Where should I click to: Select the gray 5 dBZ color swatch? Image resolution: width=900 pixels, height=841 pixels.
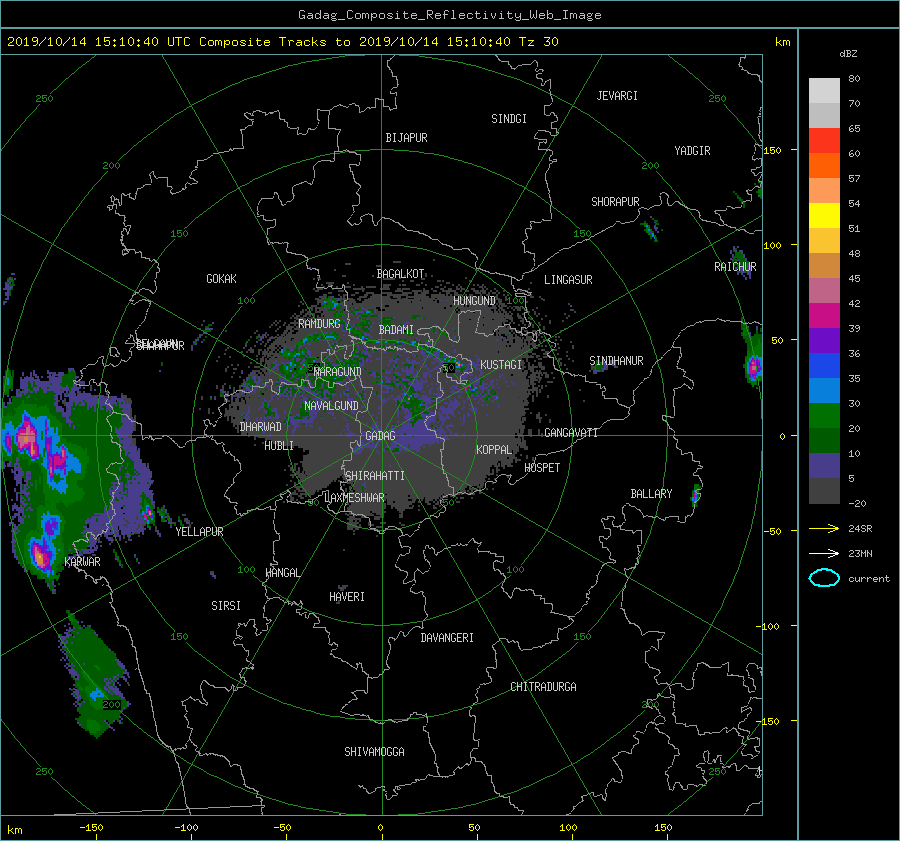824,491
